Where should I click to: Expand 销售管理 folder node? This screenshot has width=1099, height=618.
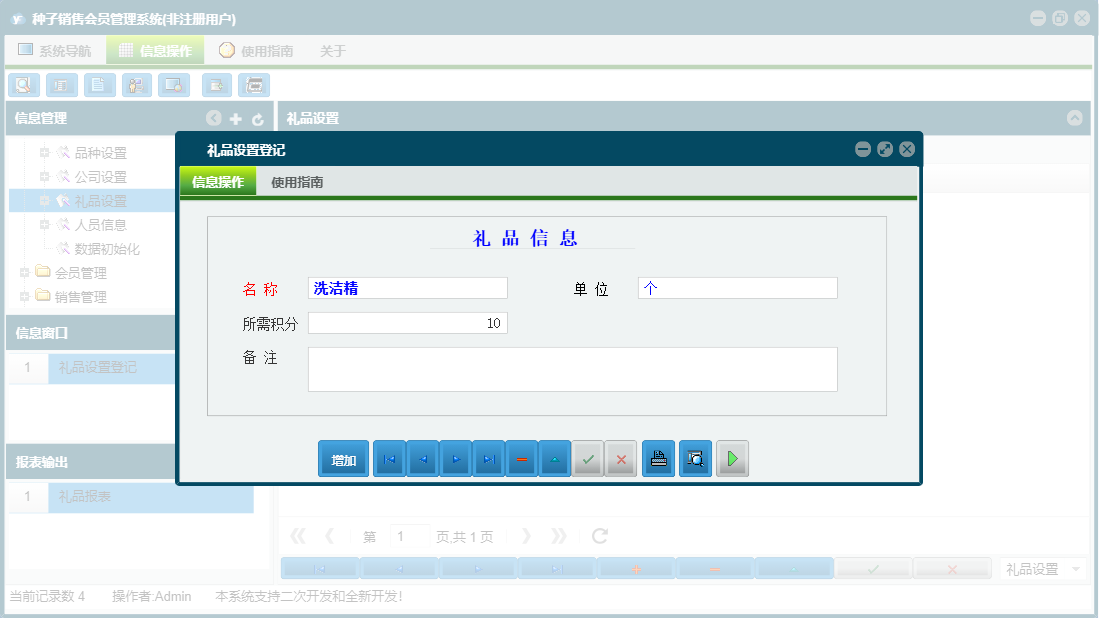click(25, 296)
